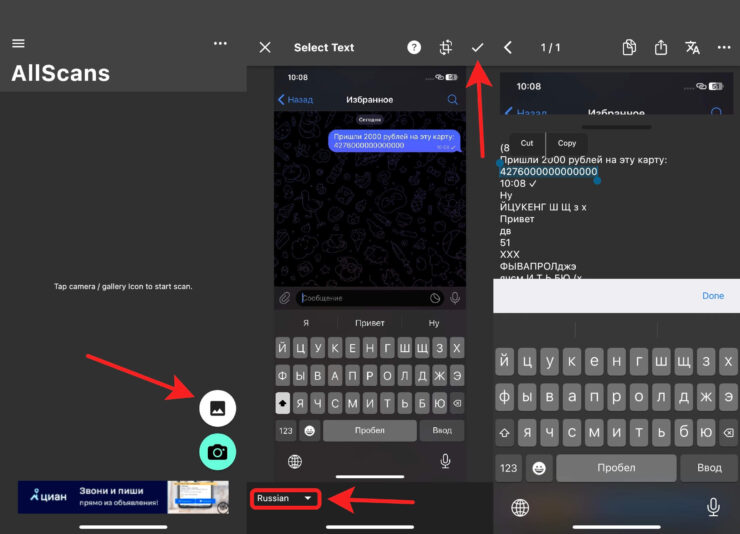Choose Copy in the text popup menu
The width and height of the screenshot is (740, 534).
click(x=567, y=143)
